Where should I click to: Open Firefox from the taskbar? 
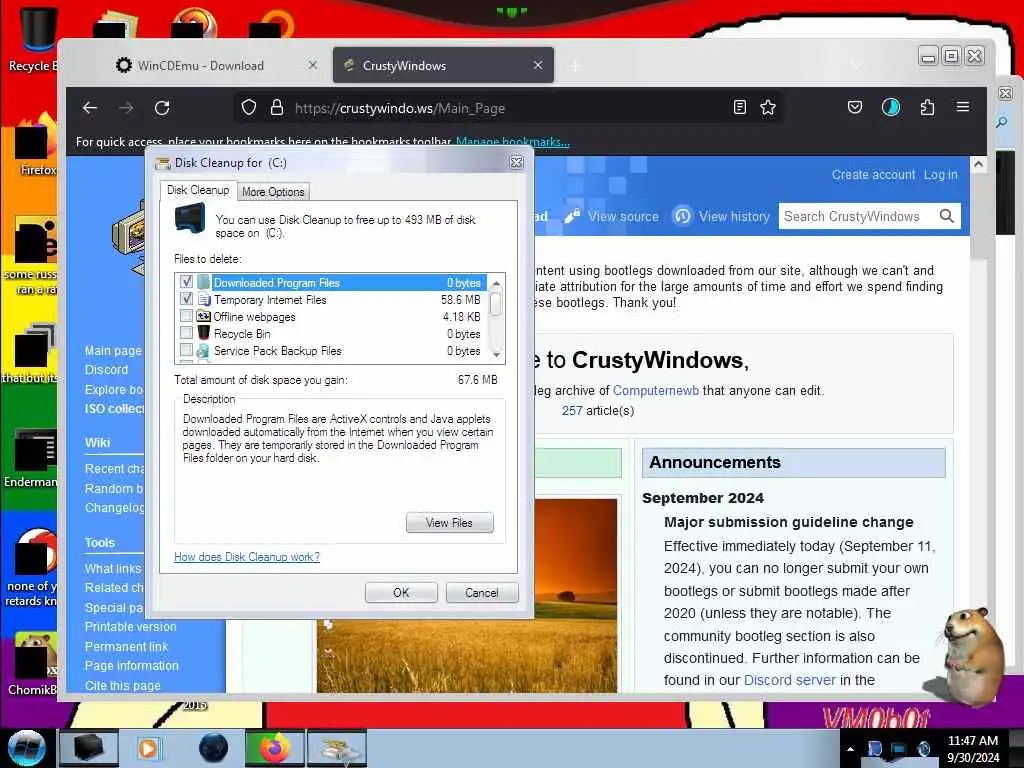tap(275, 748)
